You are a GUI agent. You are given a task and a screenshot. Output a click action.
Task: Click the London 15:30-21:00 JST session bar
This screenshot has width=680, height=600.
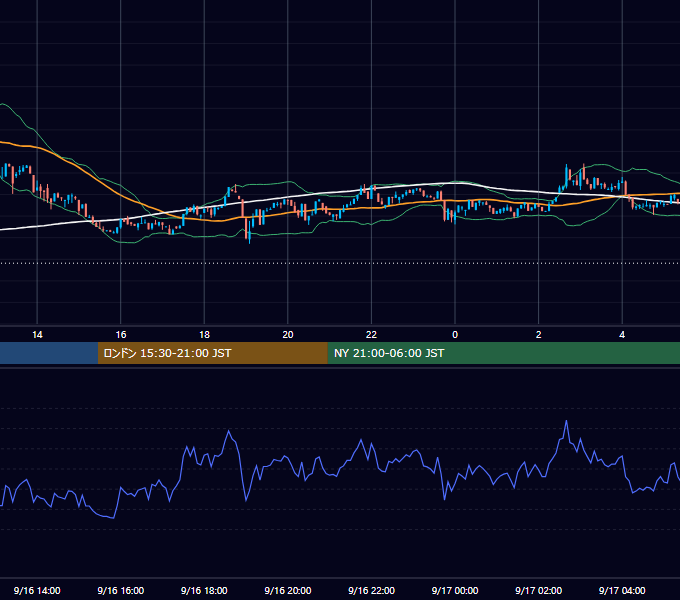click(x=212, y=353)
